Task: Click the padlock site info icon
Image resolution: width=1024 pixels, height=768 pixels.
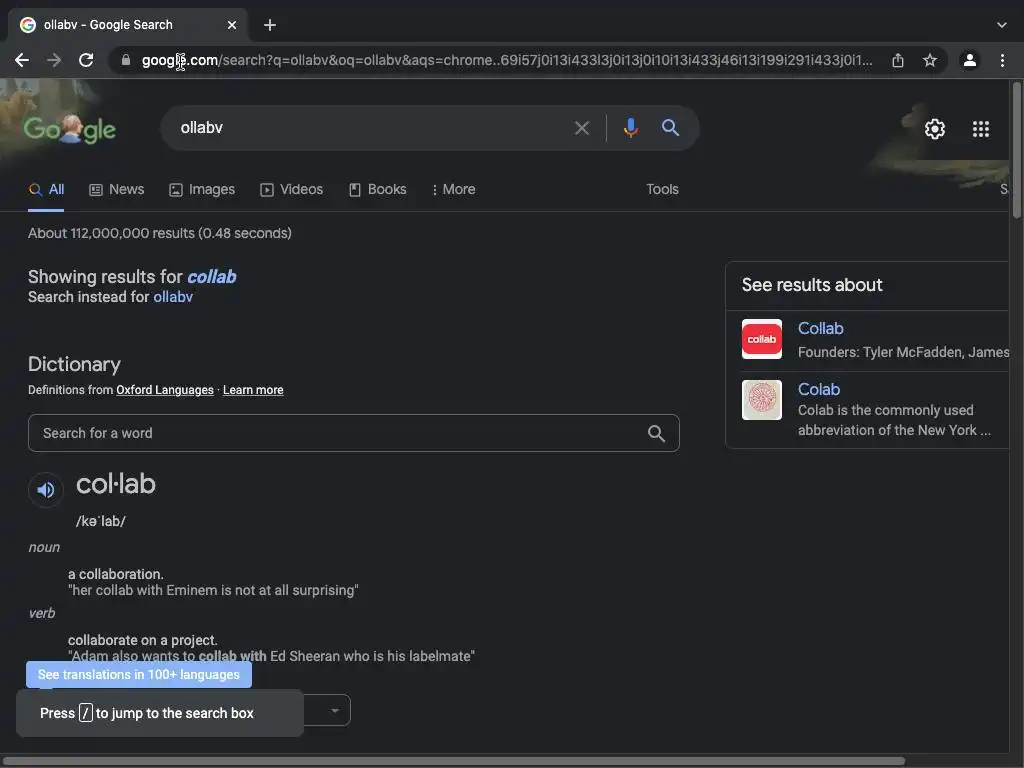Action: pos(126,60)
